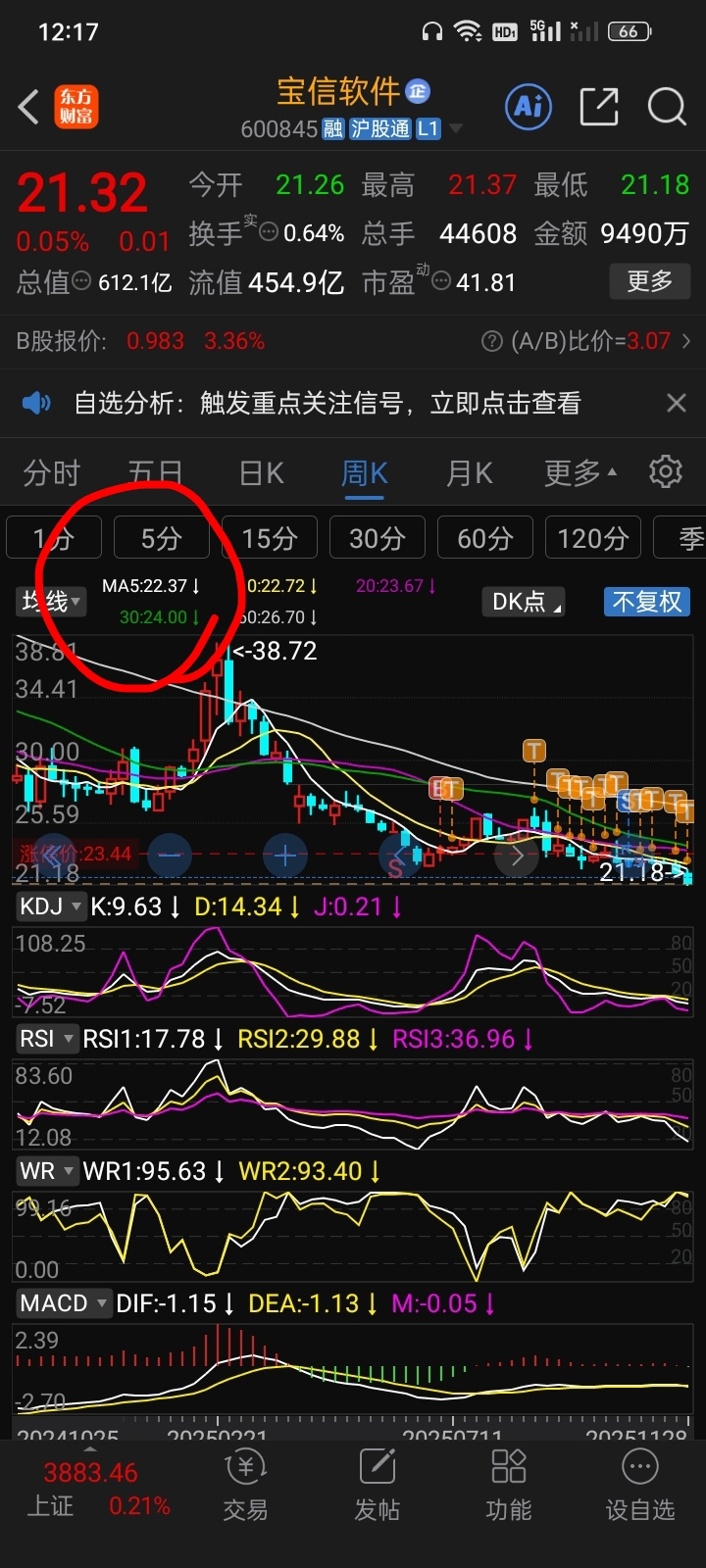
Task: Switch to the 月K tab
Action: coord(469,473)
